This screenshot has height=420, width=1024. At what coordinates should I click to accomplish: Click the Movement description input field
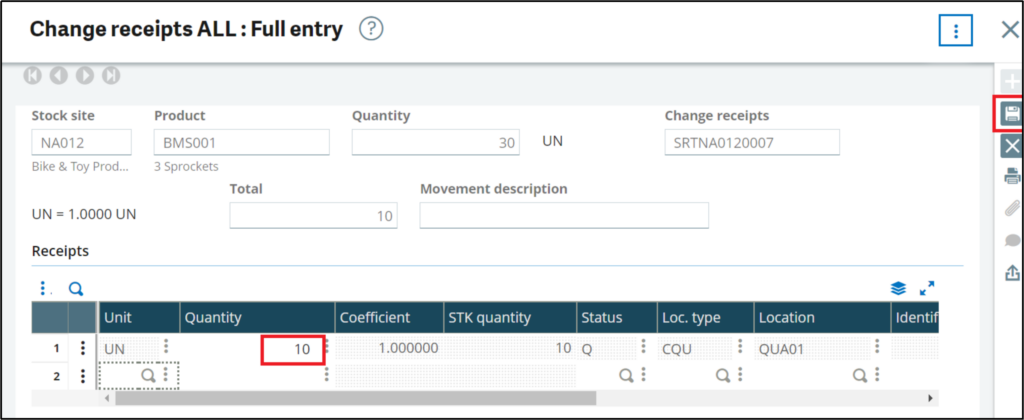point(563,215)
